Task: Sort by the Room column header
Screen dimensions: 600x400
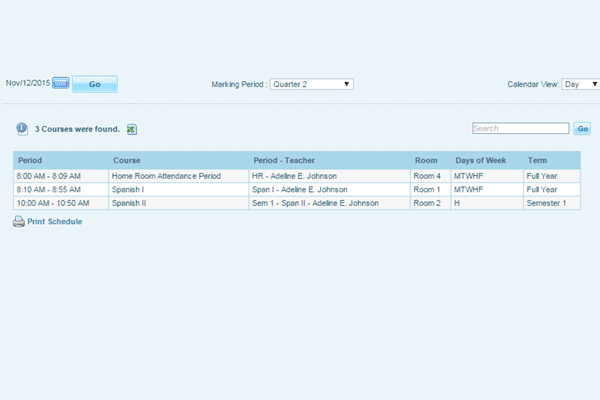Action: (x=425, y=160)
